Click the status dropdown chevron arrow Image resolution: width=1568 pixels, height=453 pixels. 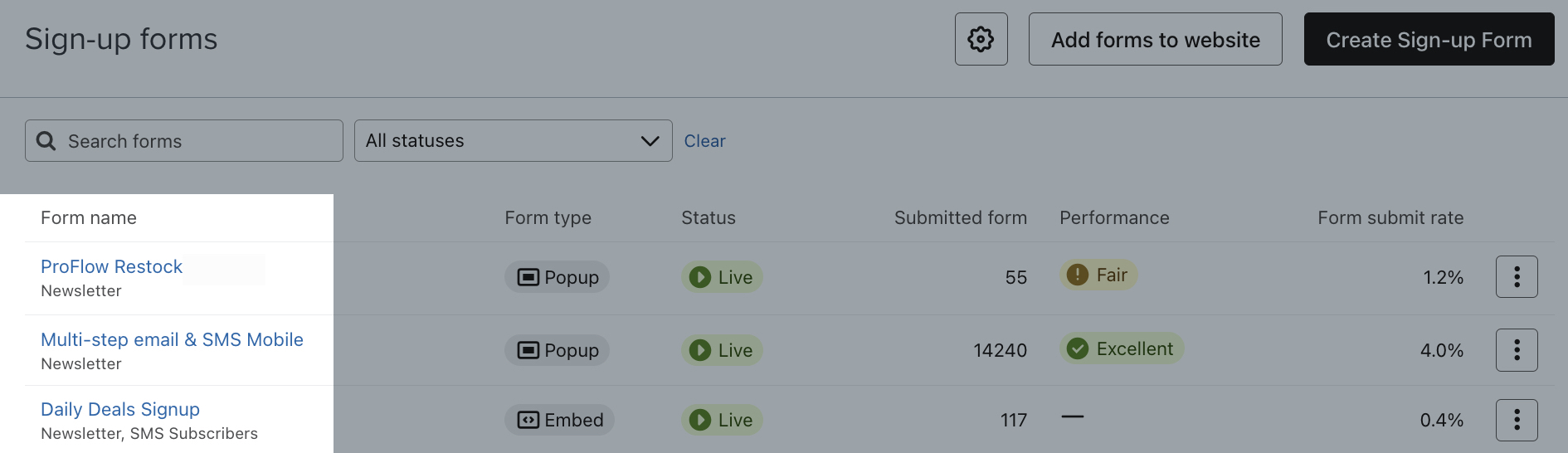[x=650, y=141]
